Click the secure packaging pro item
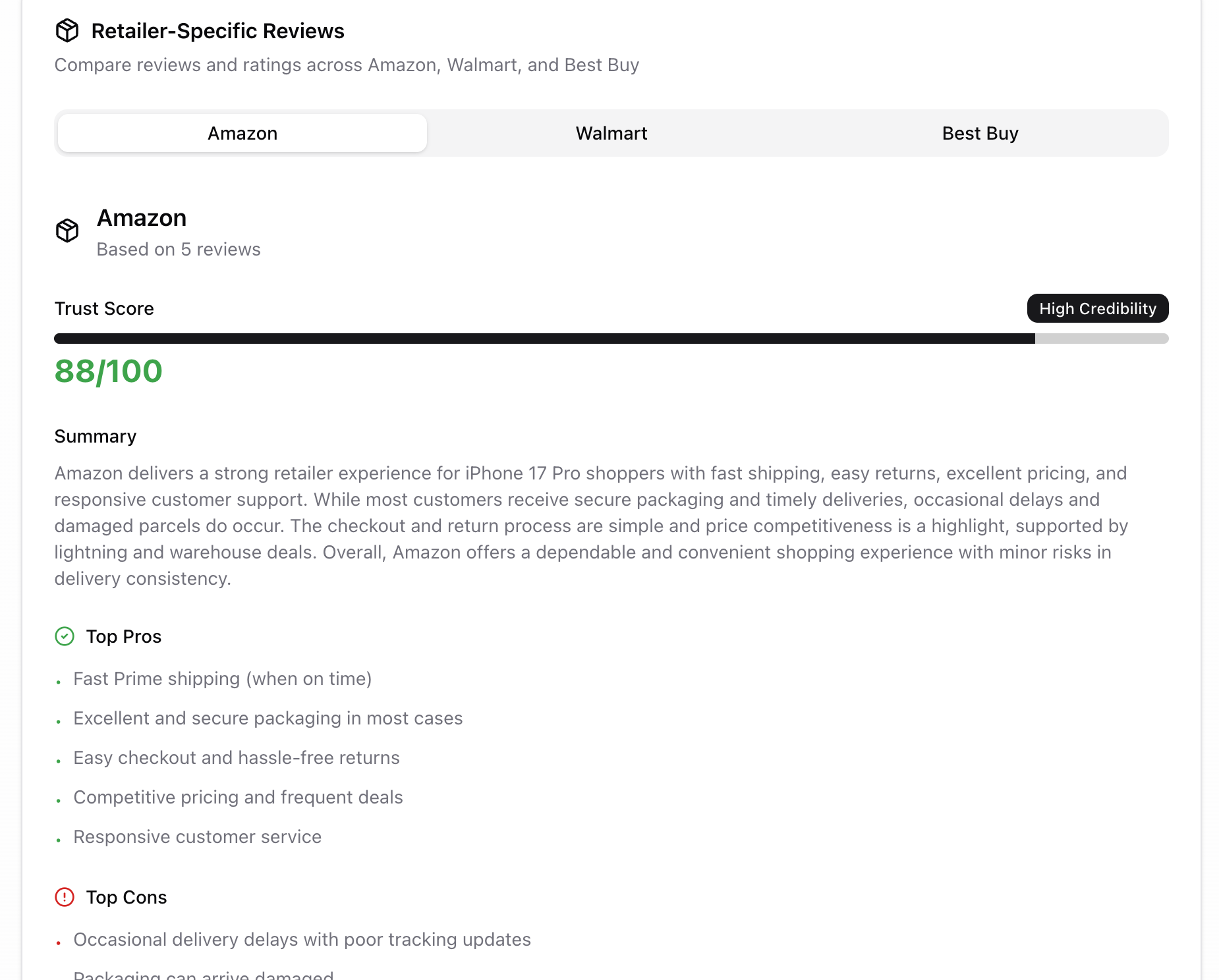The image size is (1219, 980). coord(268,719)
